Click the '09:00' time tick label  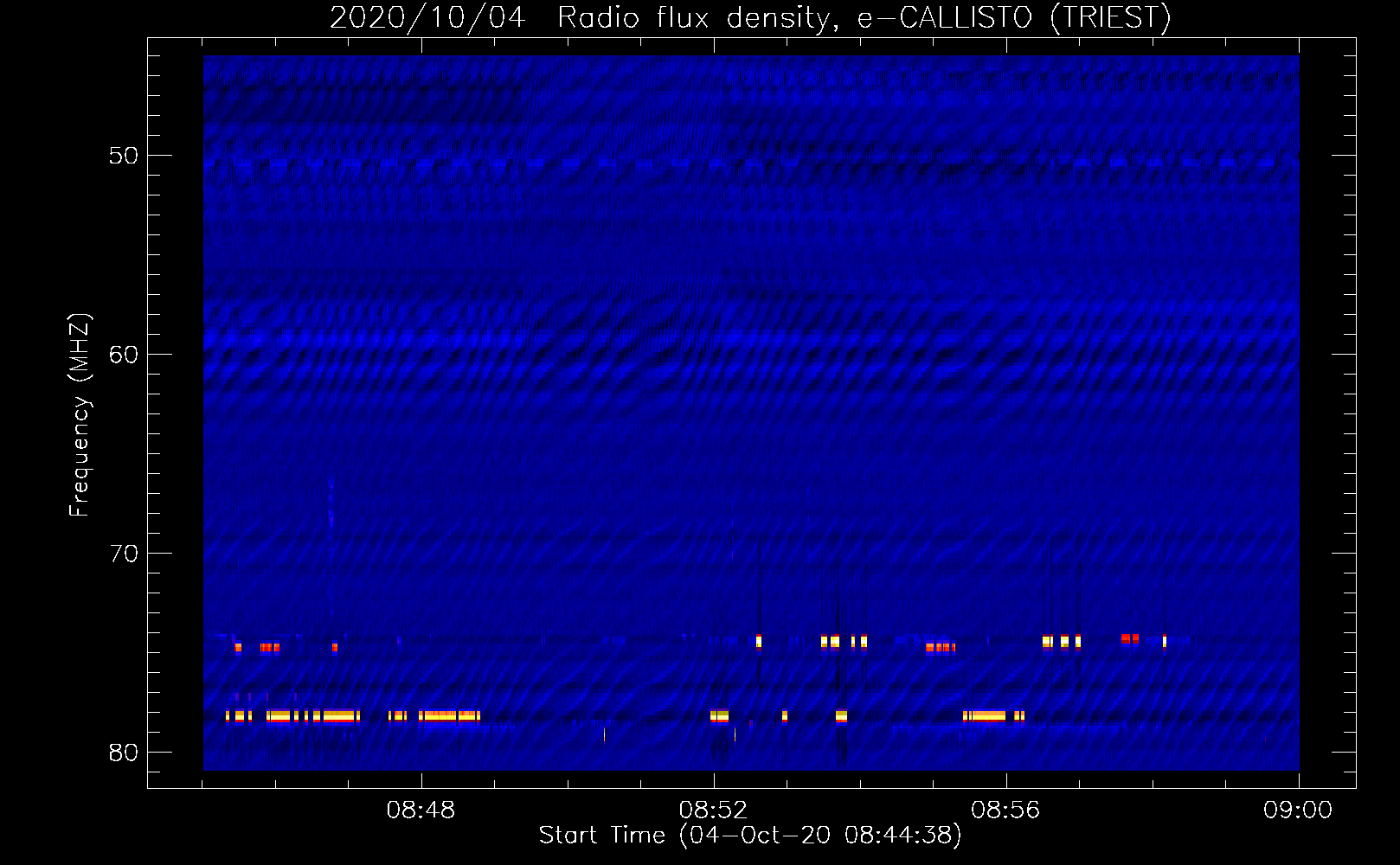(x=1298, y=811)
